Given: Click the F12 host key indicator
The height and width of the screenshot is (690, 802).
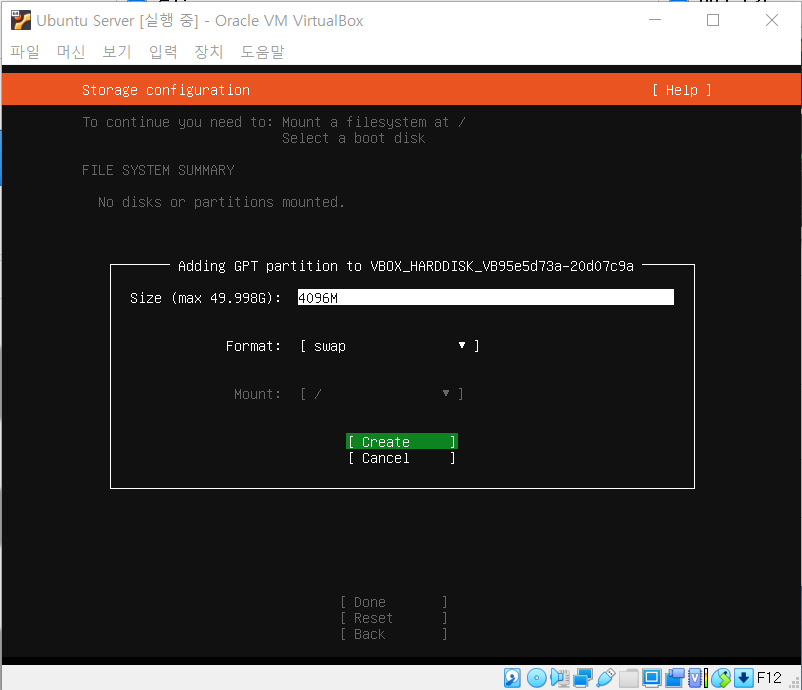Looking at the screenshot, I should coord(769,678).
